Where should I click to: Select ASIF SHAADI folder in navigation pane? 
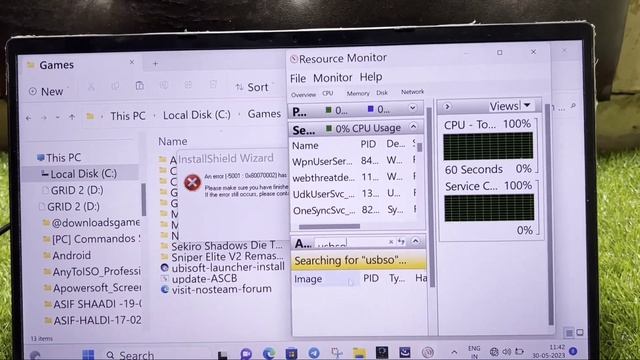93,304
